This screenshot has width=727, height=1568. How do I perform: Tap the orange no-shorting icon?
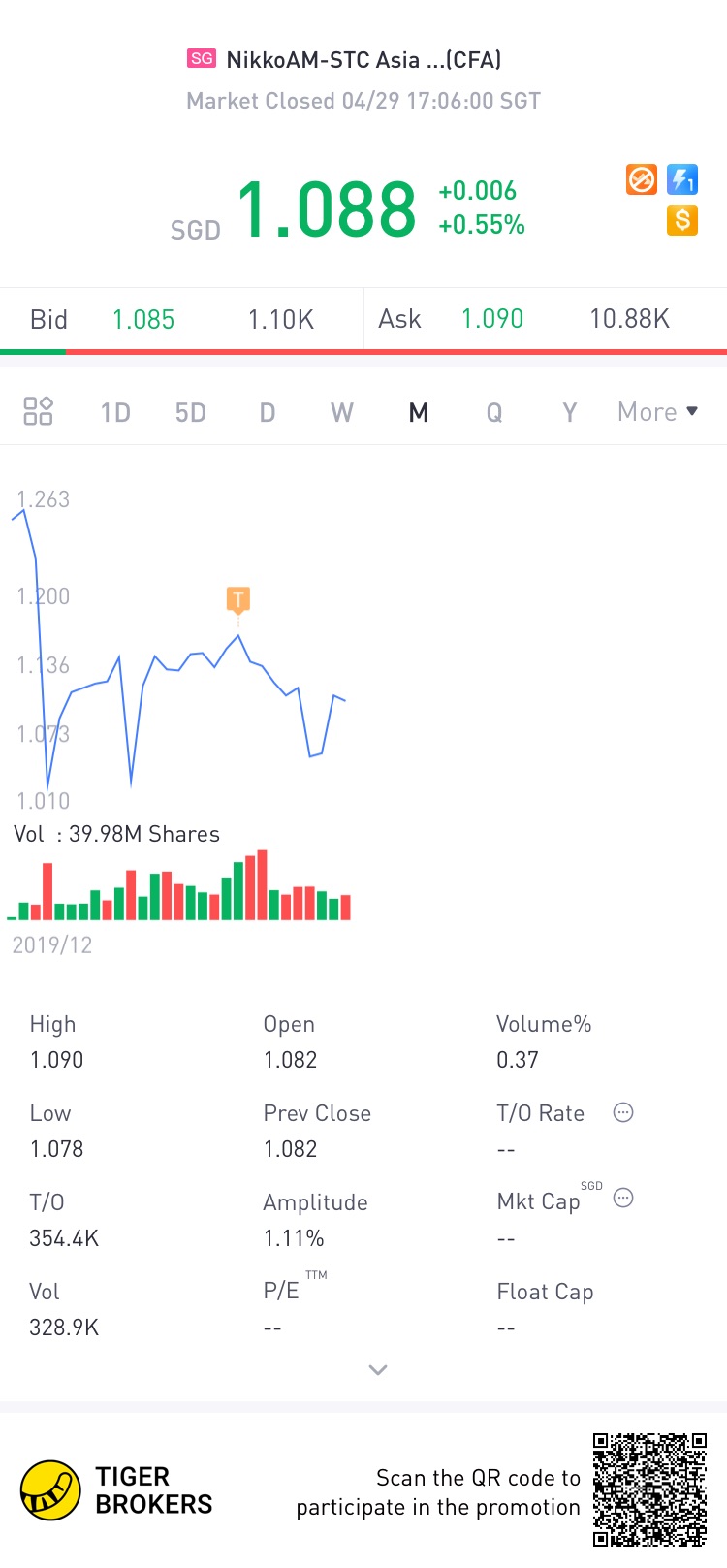(642, 179)
